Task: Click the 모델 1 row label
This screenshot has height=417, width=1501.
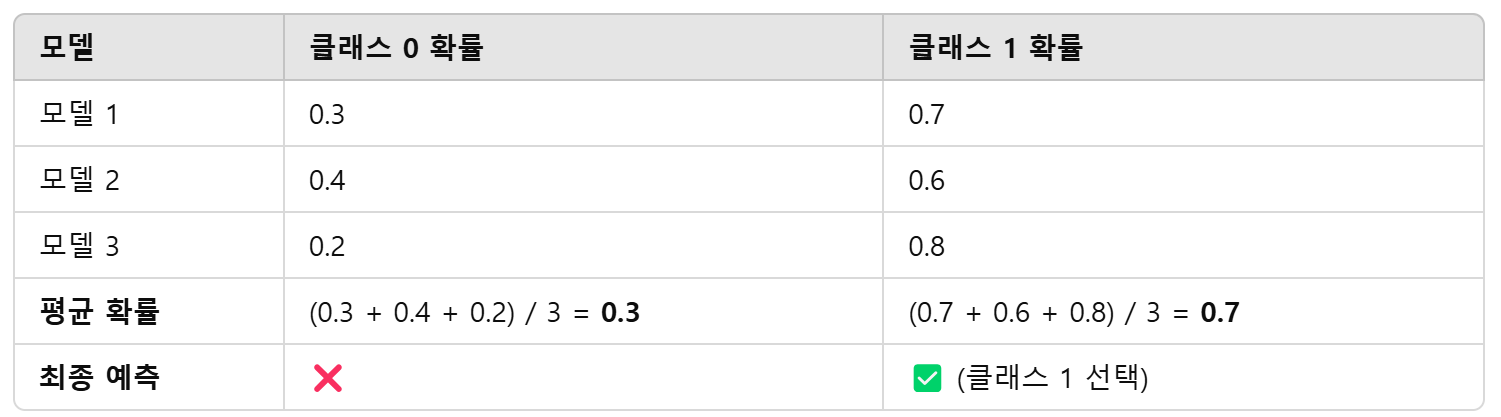Action: [79, 114]
